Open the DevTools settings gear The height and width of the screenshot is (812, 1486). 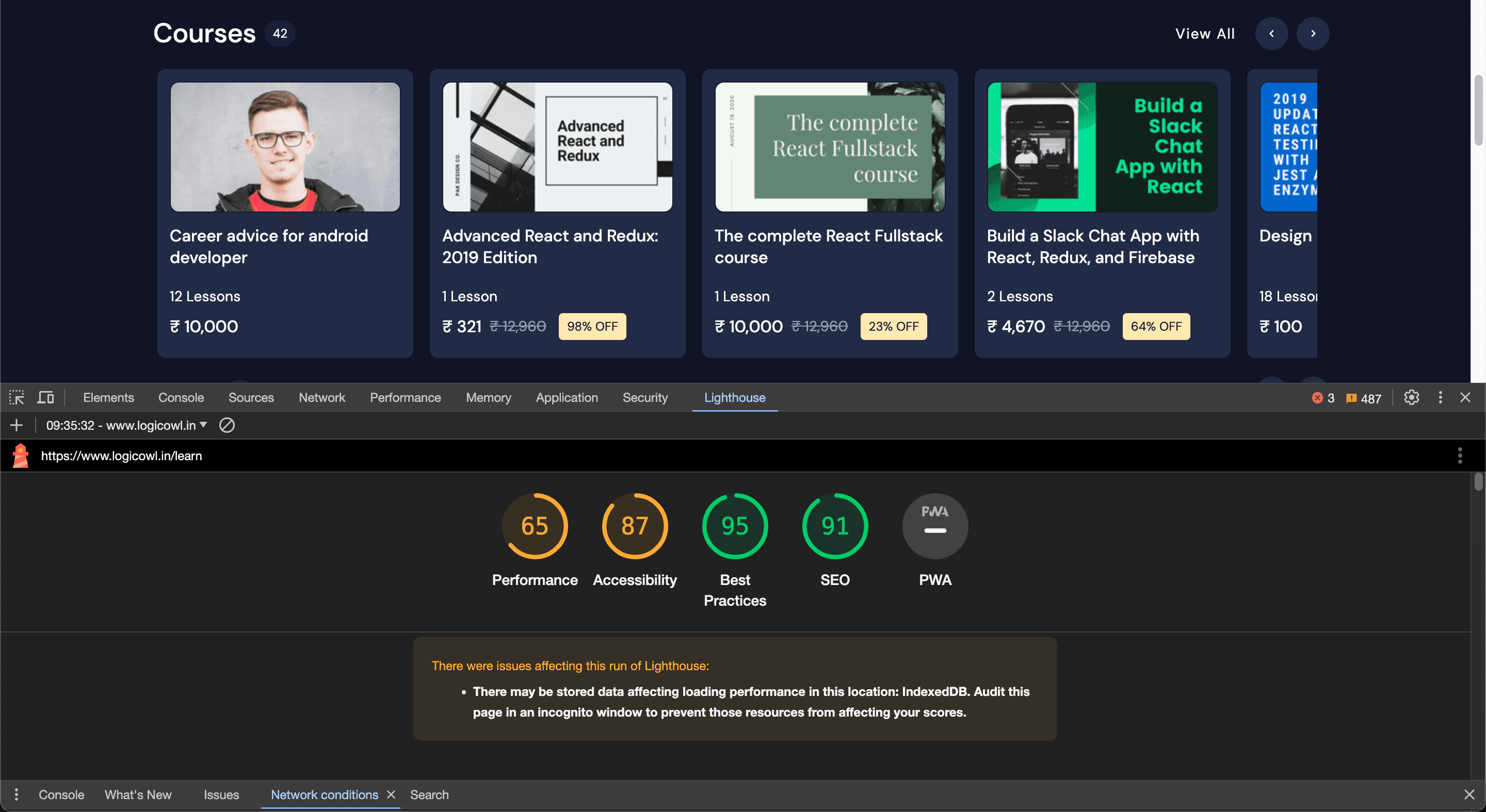pyautogui.click(x=1411, y=397)
